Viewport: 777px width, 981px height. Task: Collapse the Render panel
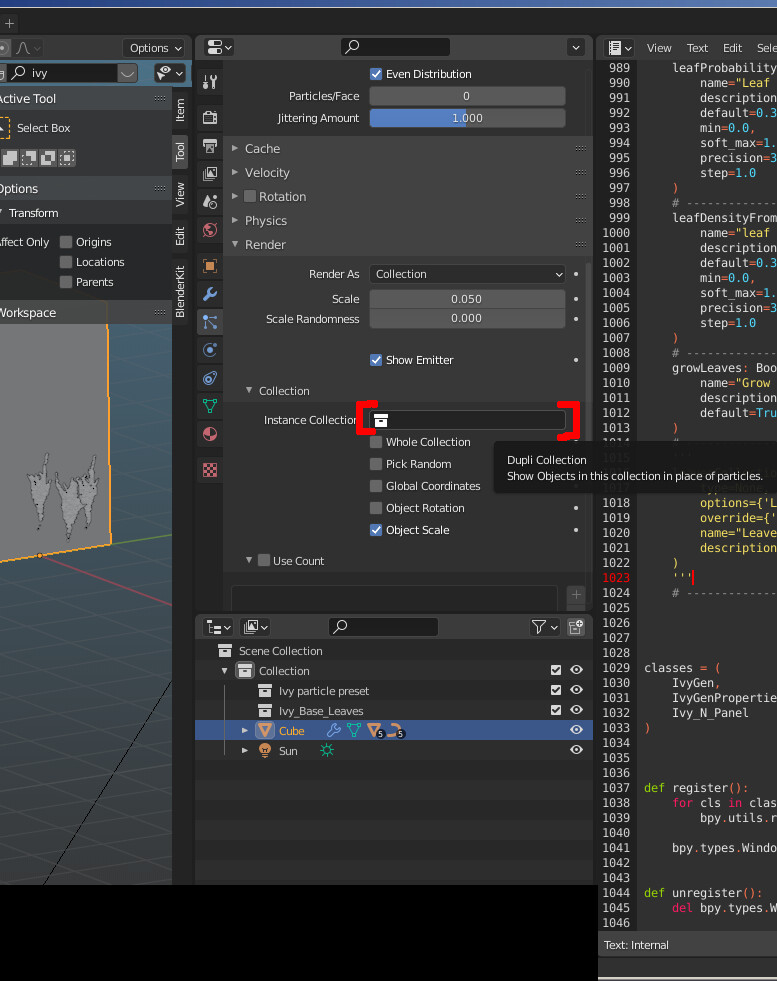point(235,244)
